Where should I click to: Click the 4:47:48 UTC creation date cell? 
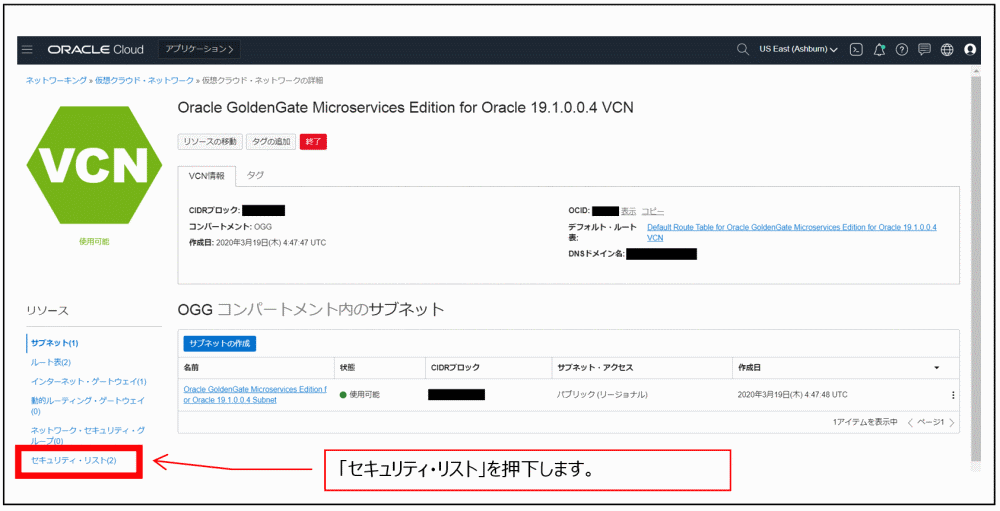coord(793,395)
